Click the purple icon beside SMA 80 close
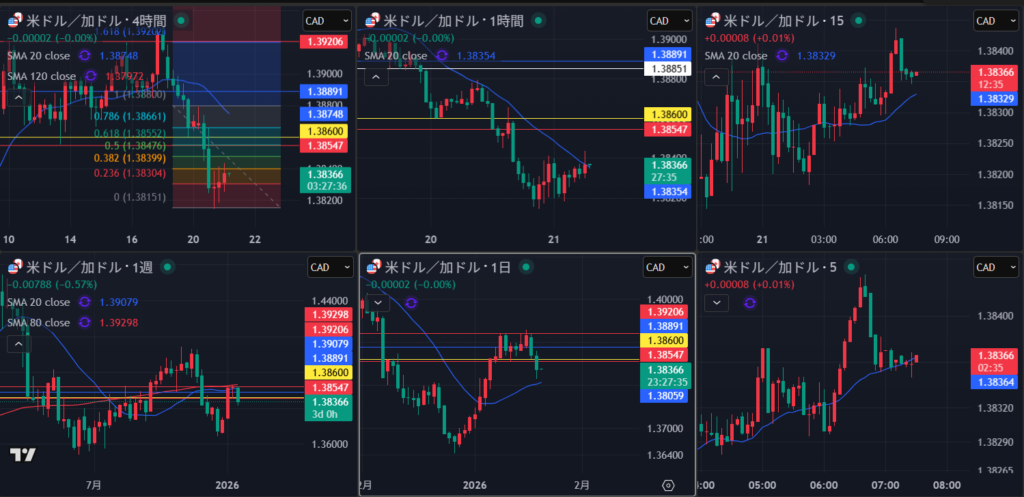Screen dimensions: 1024x497 [86, 322]
